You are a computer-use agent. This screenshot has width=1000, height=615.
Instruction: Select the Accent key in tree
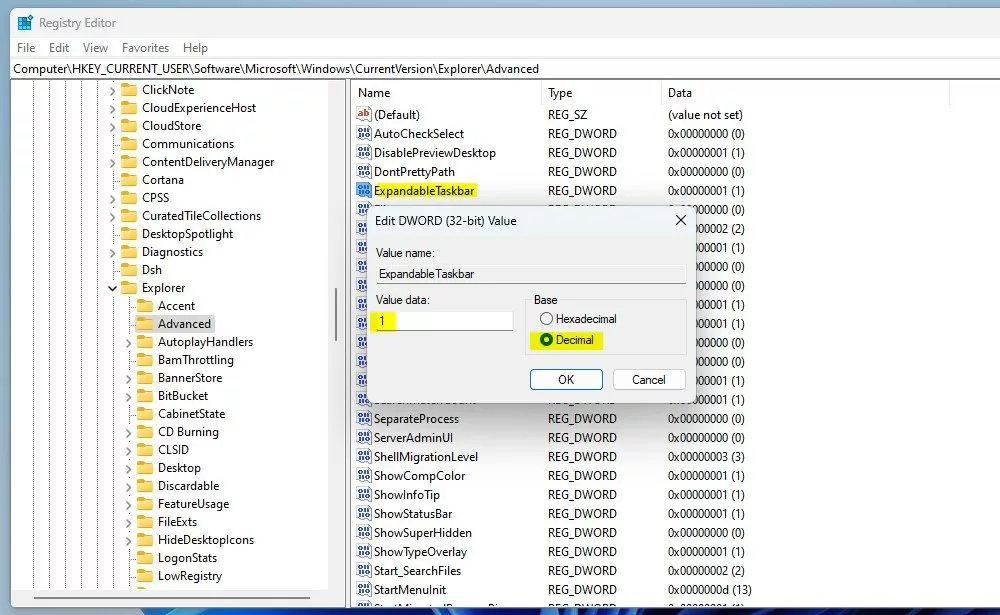(177, 306)
